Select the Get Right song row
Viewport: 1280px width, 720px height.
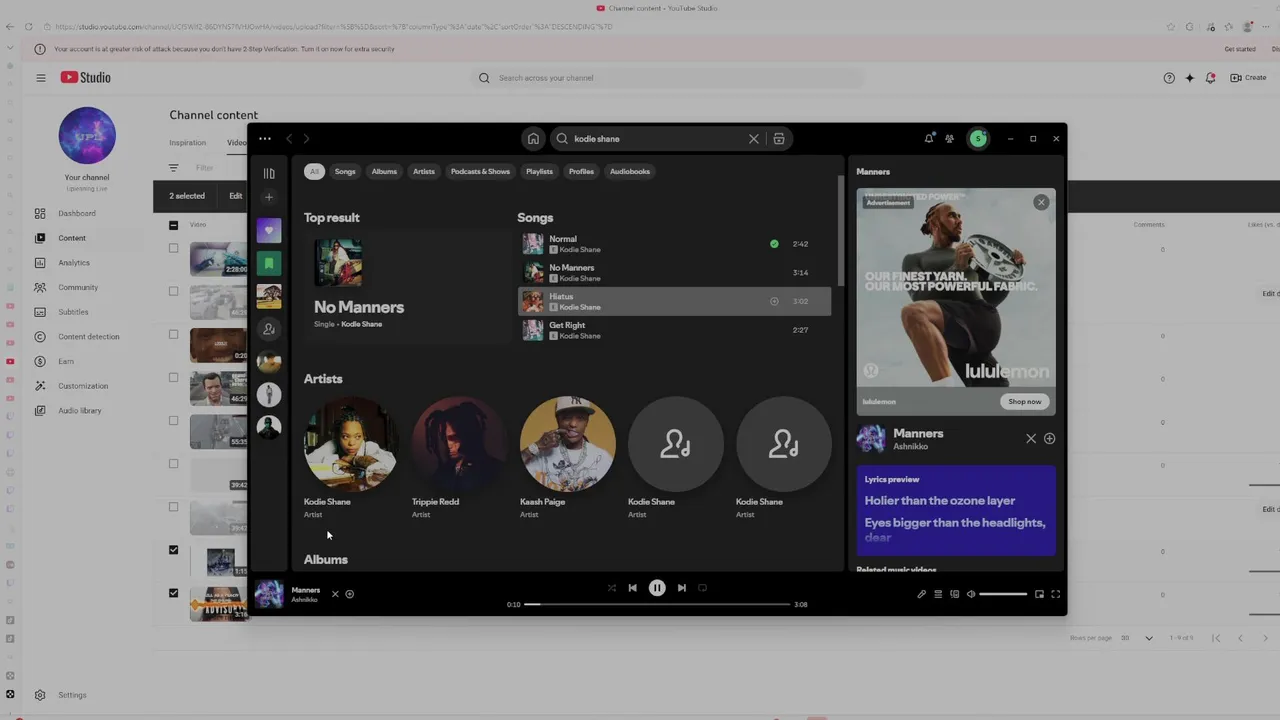(674, 330)
